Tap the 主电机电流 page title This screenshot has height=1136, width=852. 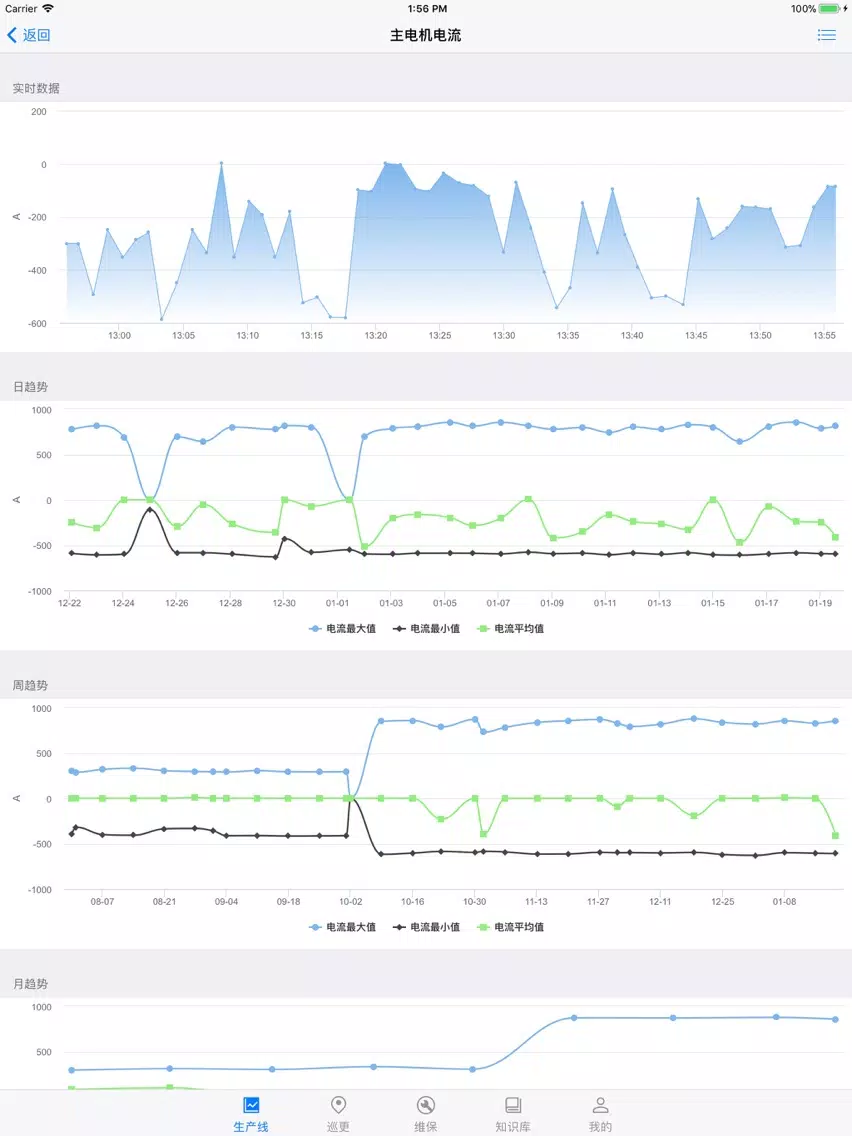[x=426, y=35]
